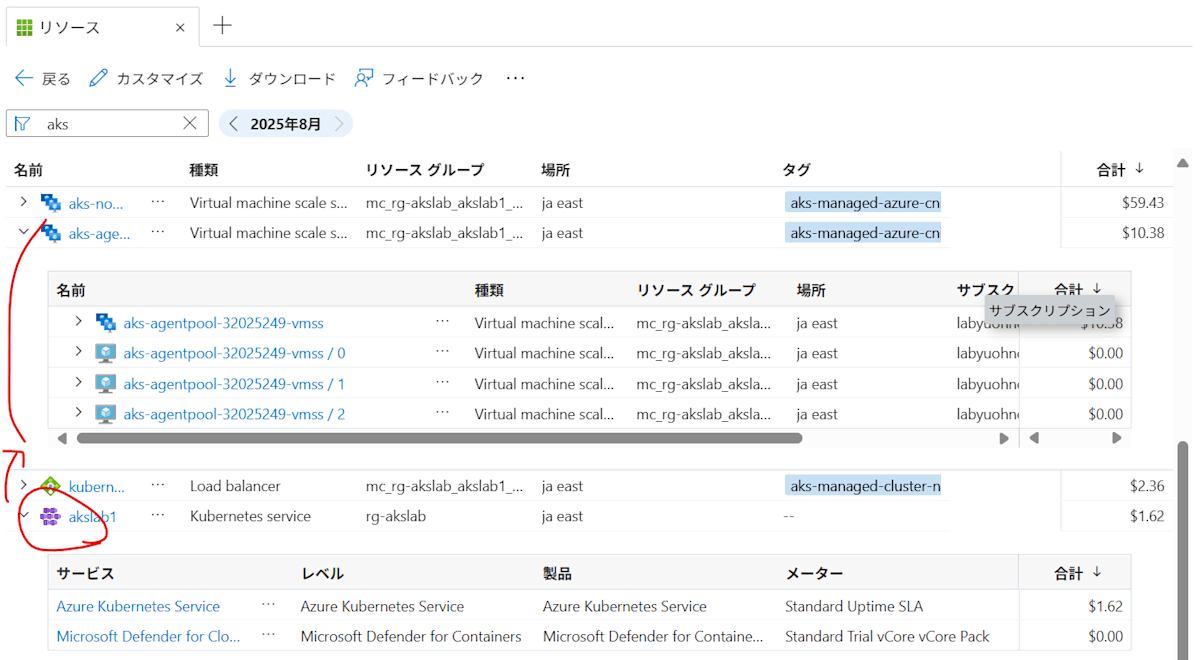The width and height of the screenshot is (1200, 660).
Task: Open ellipsis menu for vmss / 1 row
Action: coord(443,383)
